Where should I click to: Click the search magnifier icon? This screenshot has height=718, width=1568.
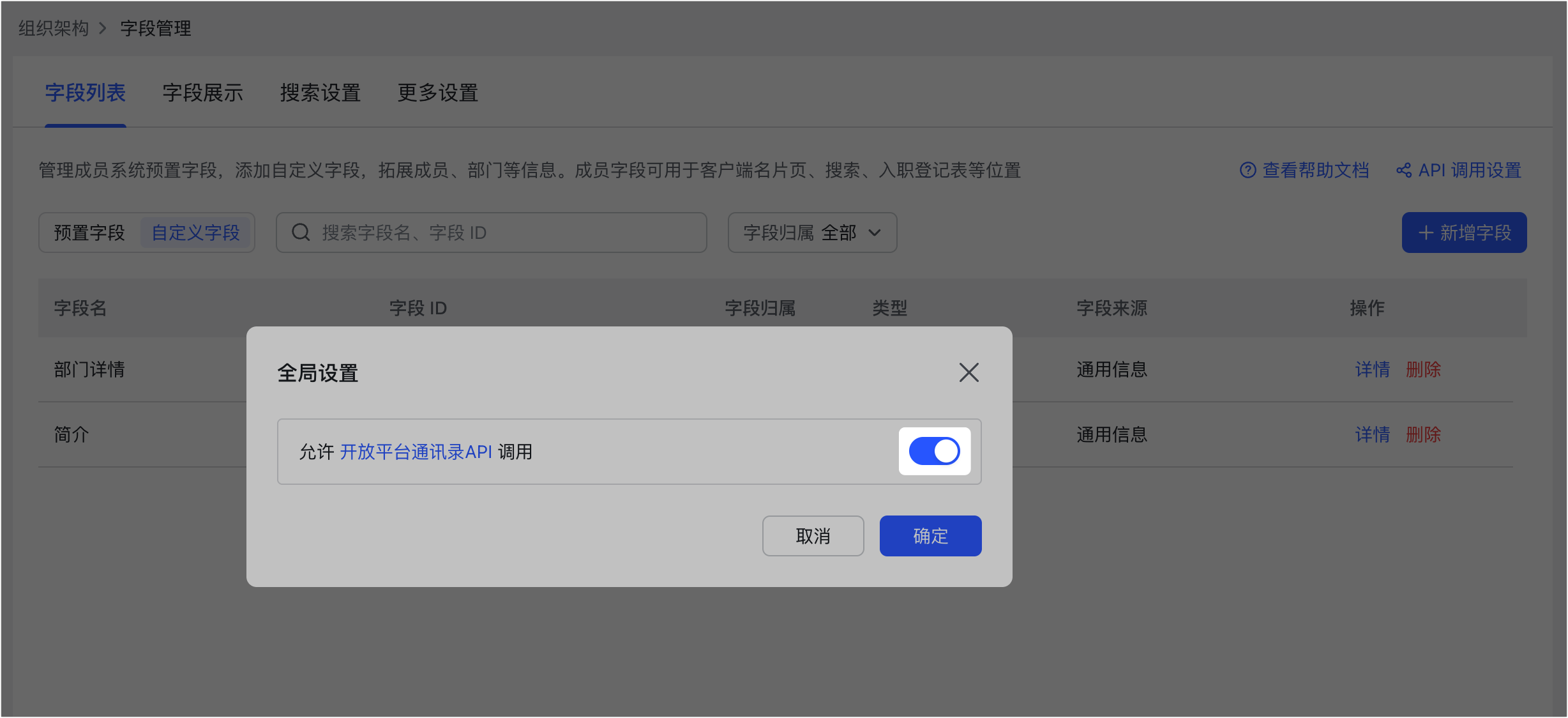pyautogui.click(x=301, y=233)
